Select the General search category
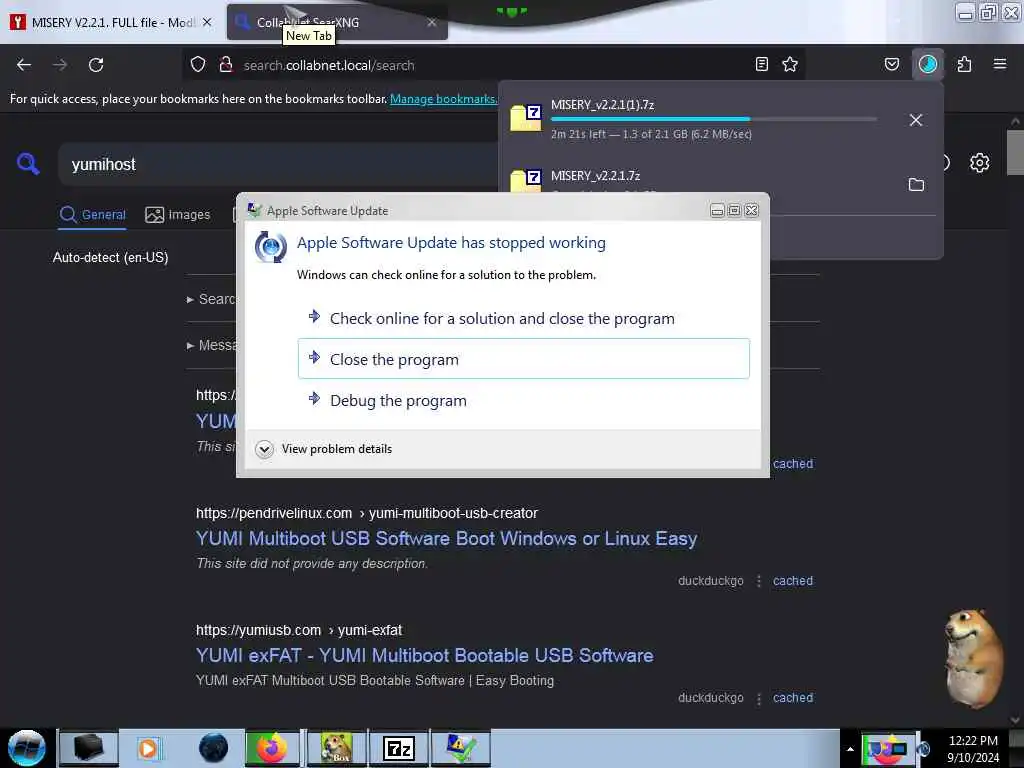The image size is (1024, 768). pyautogui.click(x=93, y=214)
